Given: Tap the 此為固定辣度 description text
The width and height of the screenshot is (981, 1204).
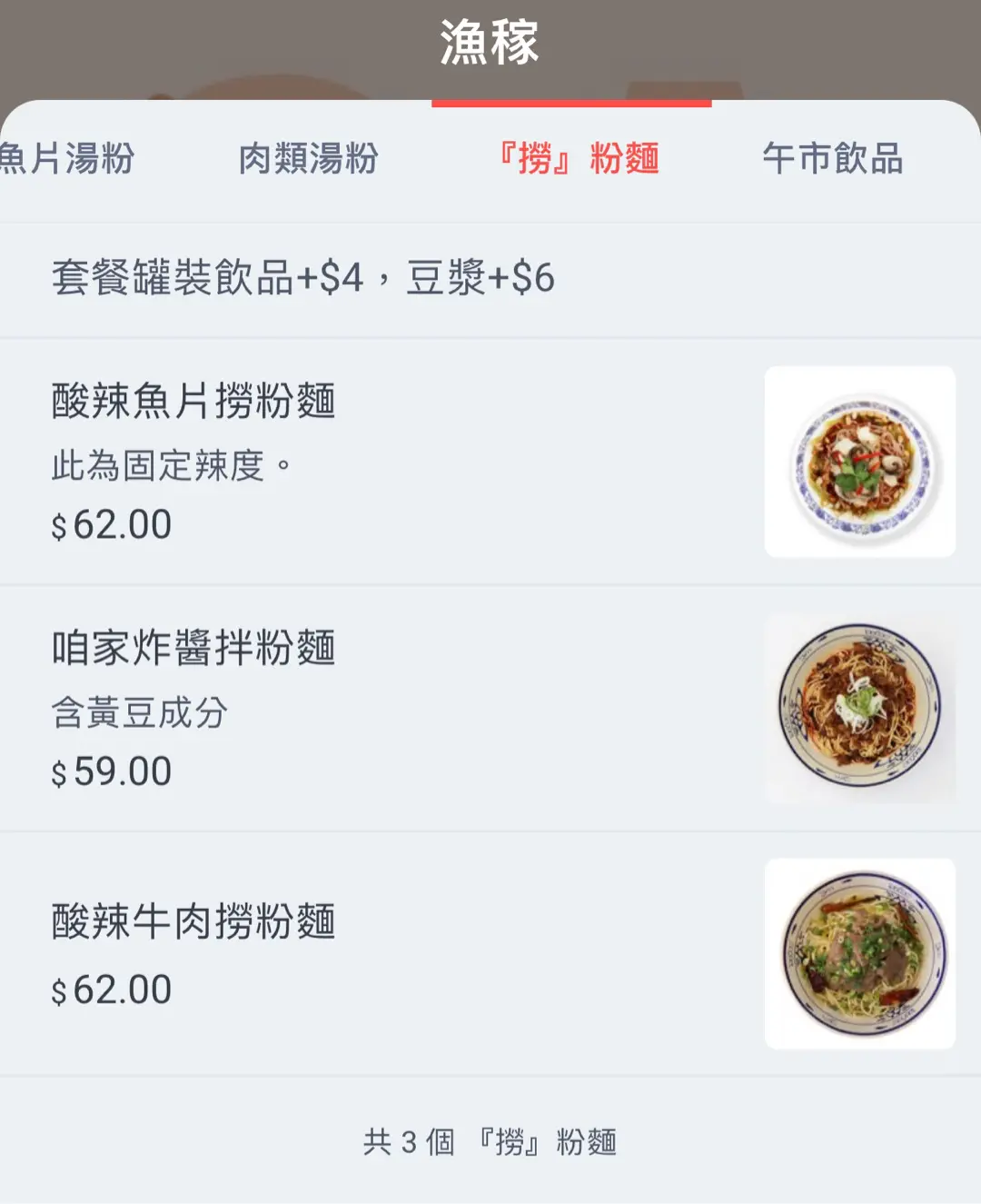Looking at the screenshot, I should (x=172, y=466).
